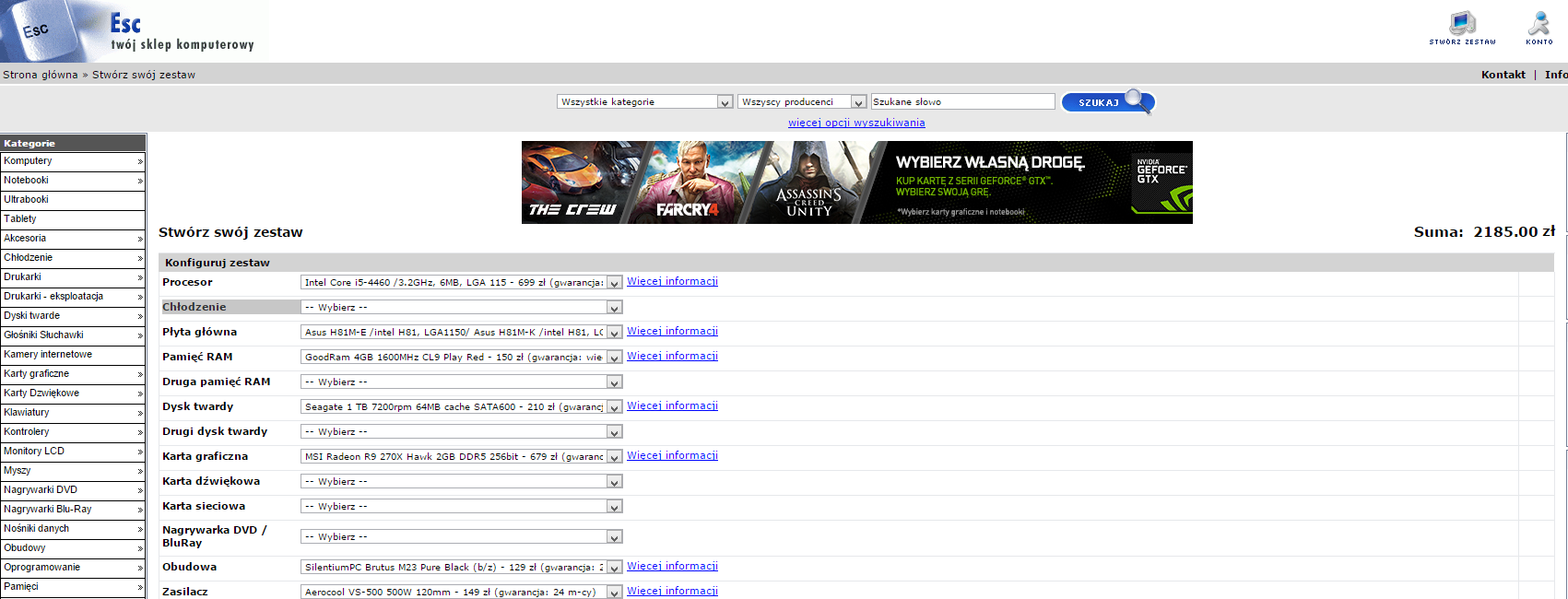This screenshot has width=1568, height=599.
Task: Click the Konfiguruj zestaw header
Action: click(218, 263)
